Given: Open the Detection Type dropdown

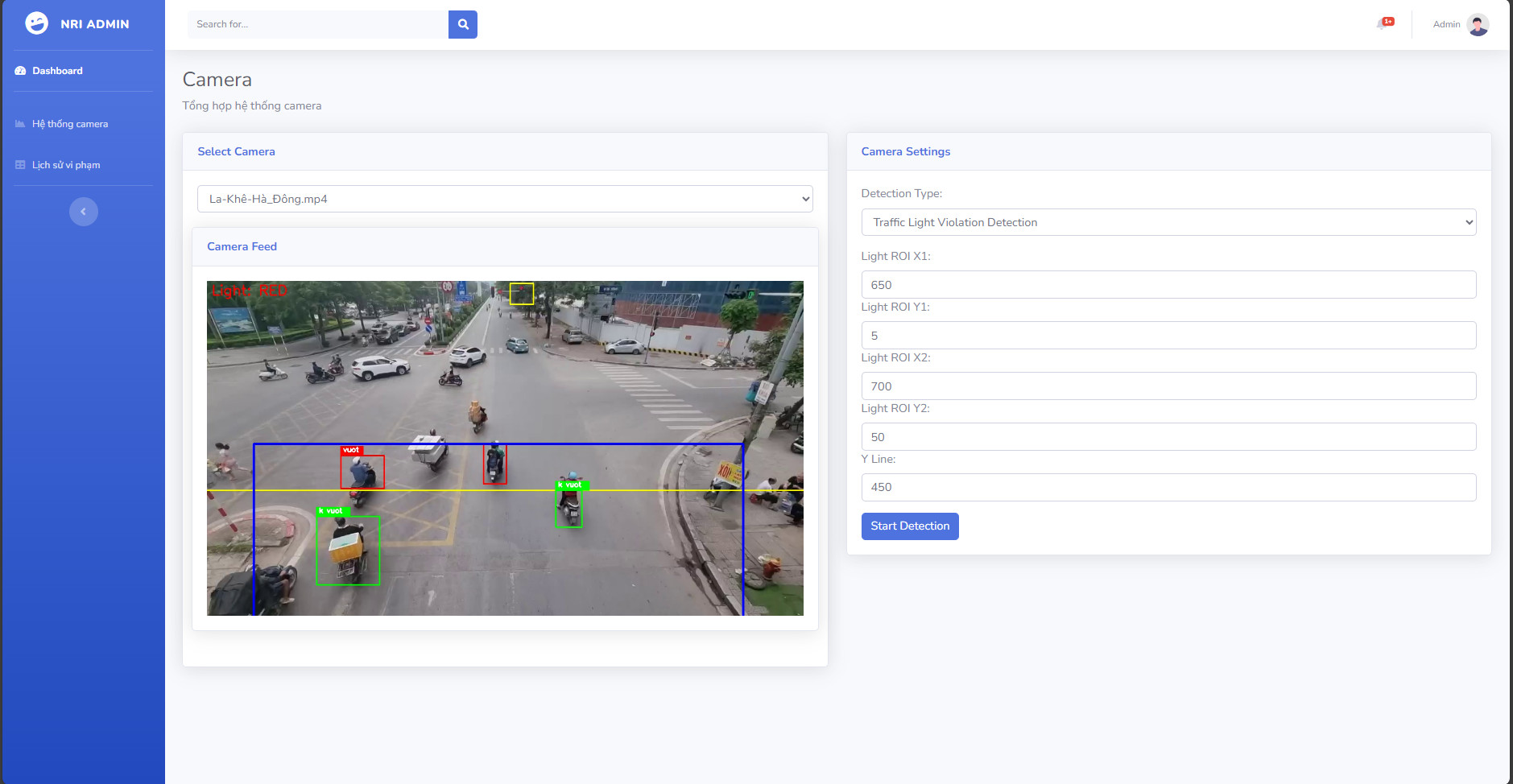Looking at the screenshot, I should (1168, 222).
